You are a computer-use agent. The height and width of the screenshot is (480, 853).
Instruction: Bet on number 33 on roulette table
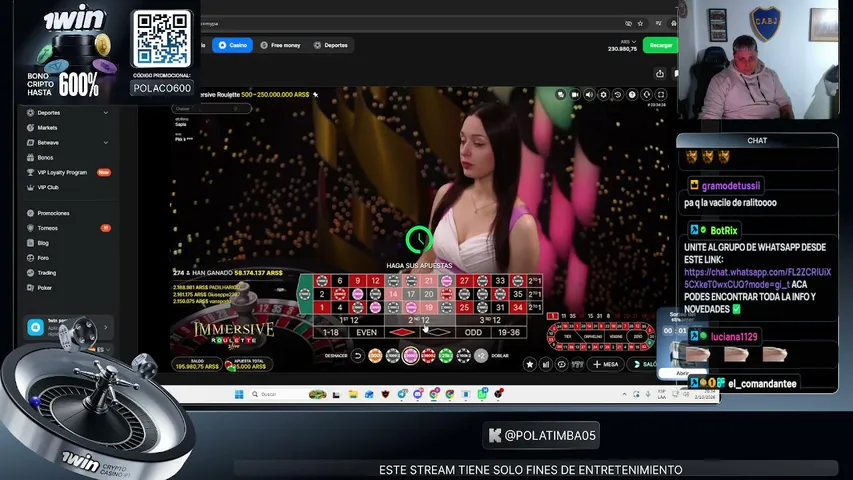(500, 281)
